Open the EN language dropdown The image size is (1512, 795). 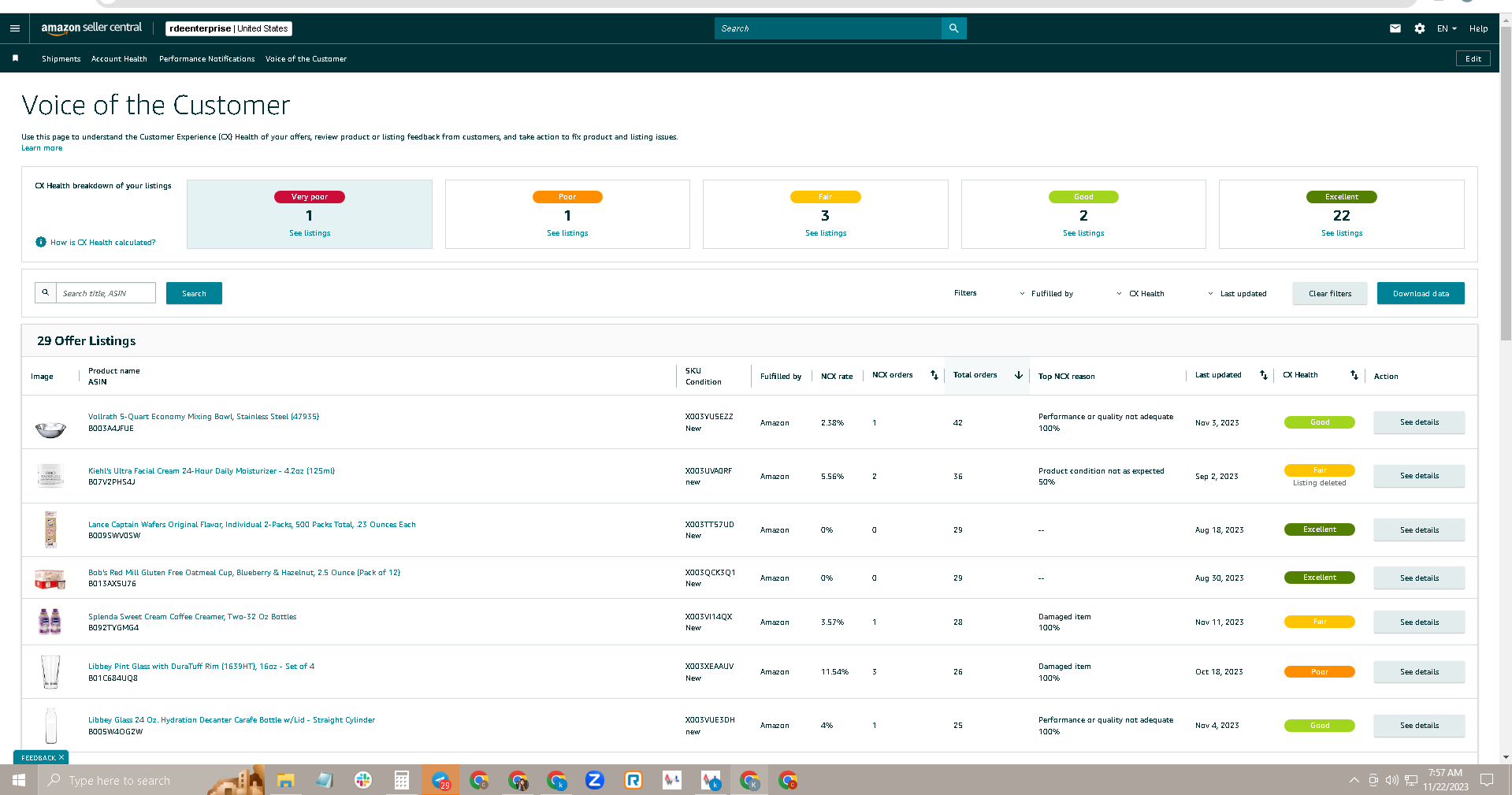[x=1447, y=28]
